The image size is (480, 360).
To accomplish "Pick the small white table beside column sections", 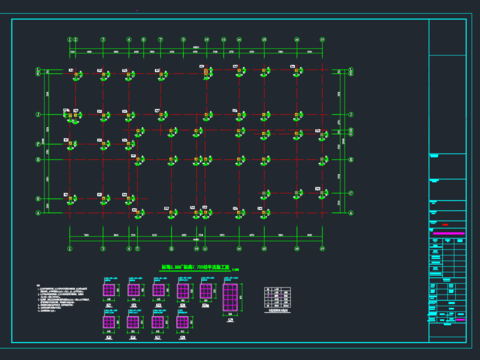I will click(277, 297).
